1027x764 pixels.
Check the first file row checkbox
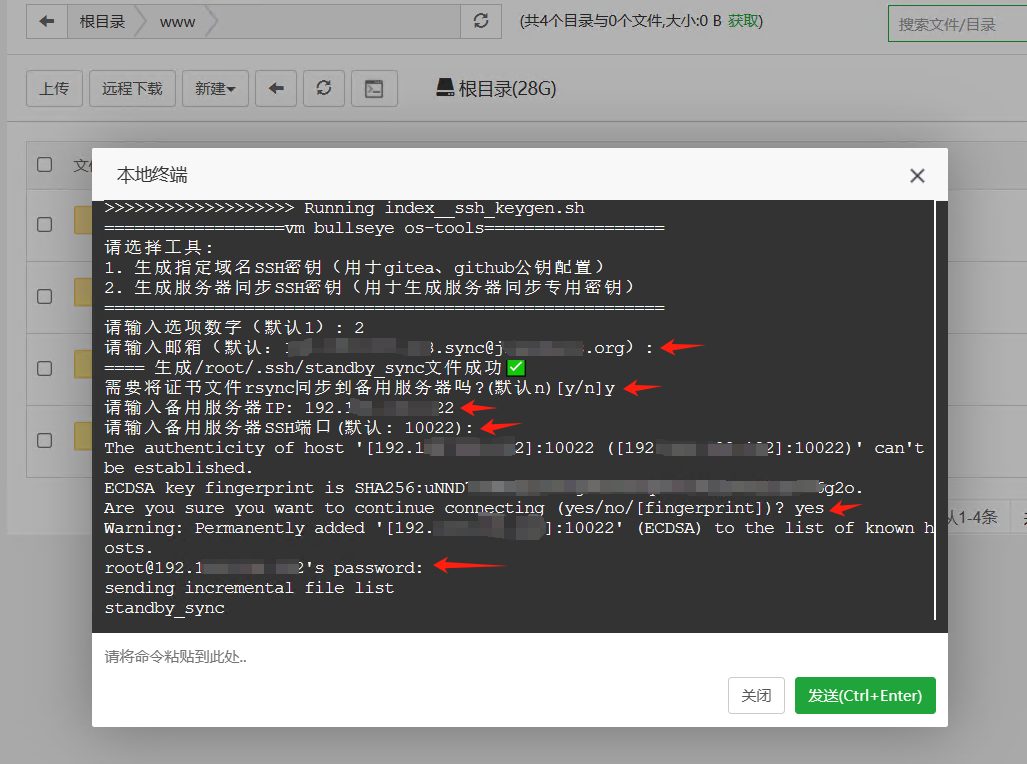click(x=44, y=225)
